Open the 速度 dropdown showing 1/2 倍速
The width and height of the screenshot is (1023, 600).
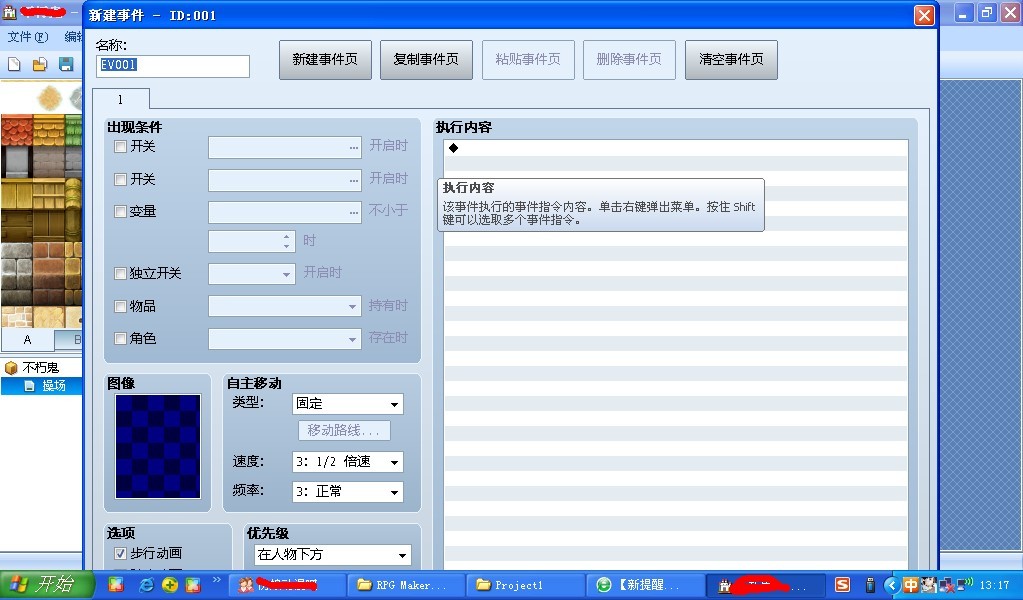[348, 462]
